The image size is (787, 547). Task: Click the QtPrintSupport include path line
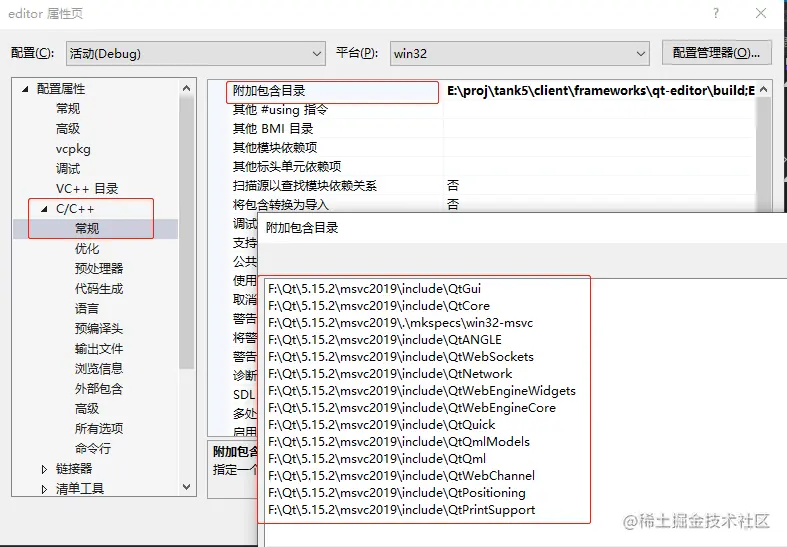tap(402, 510)
